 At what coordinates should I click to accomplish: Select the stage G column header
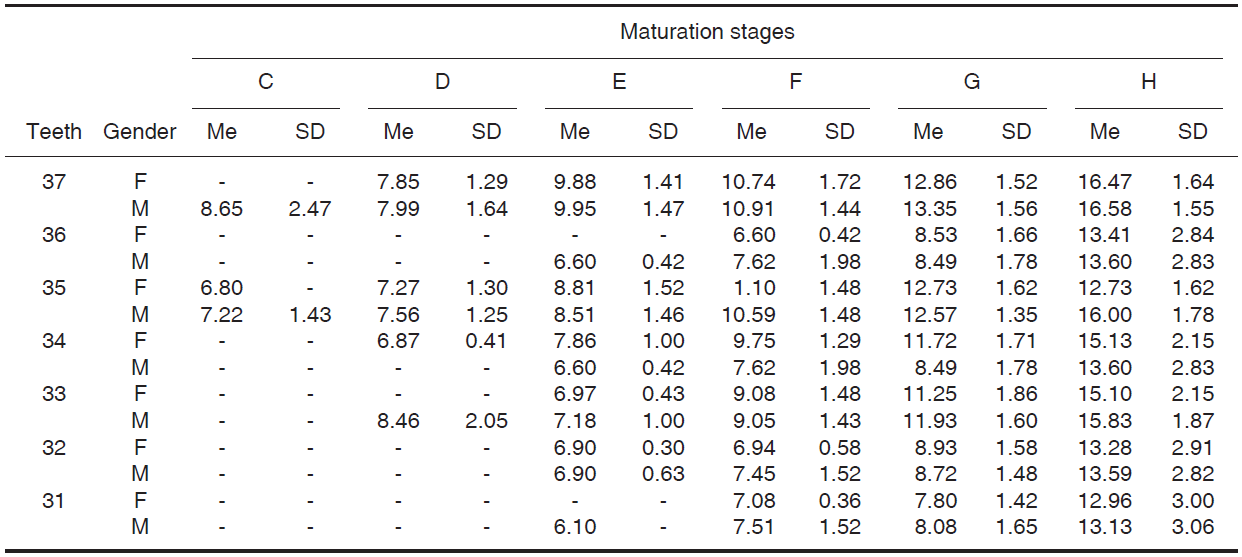[972, 83]
